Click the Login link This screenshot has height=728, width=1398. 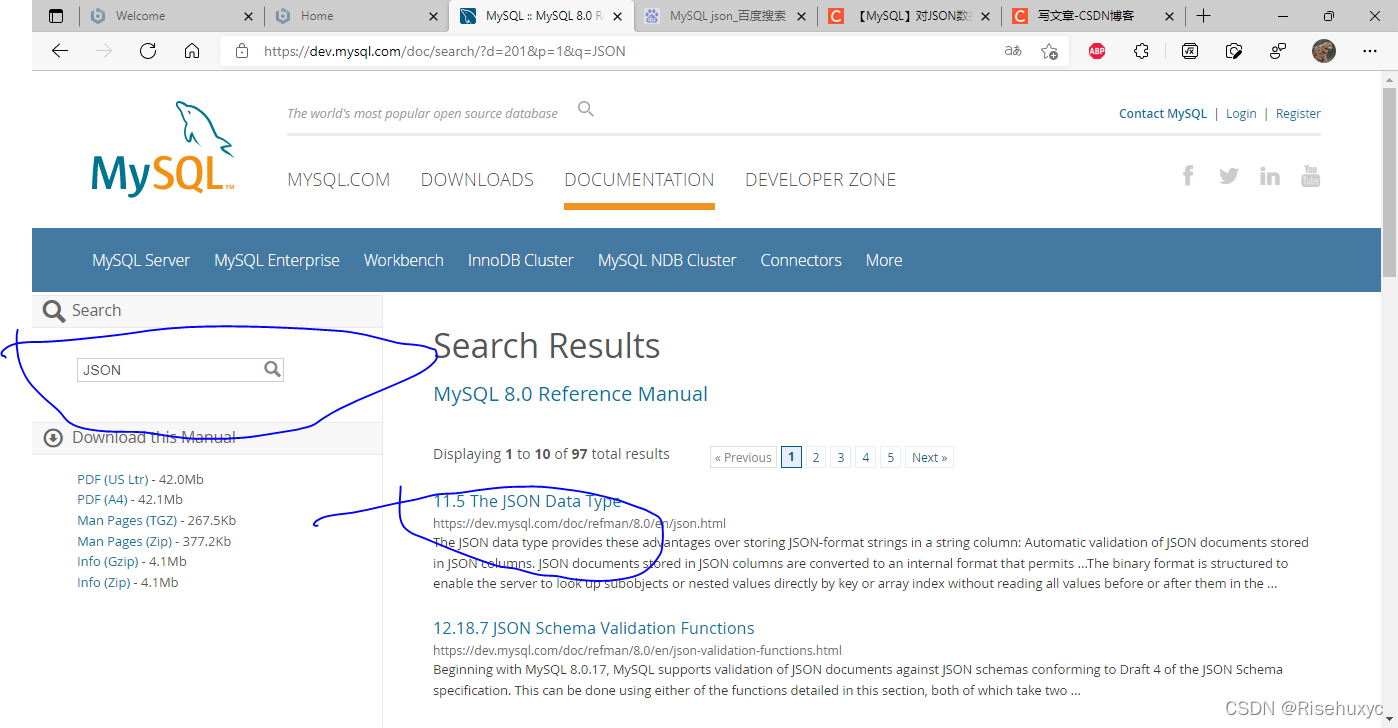tap(1241, 114)
